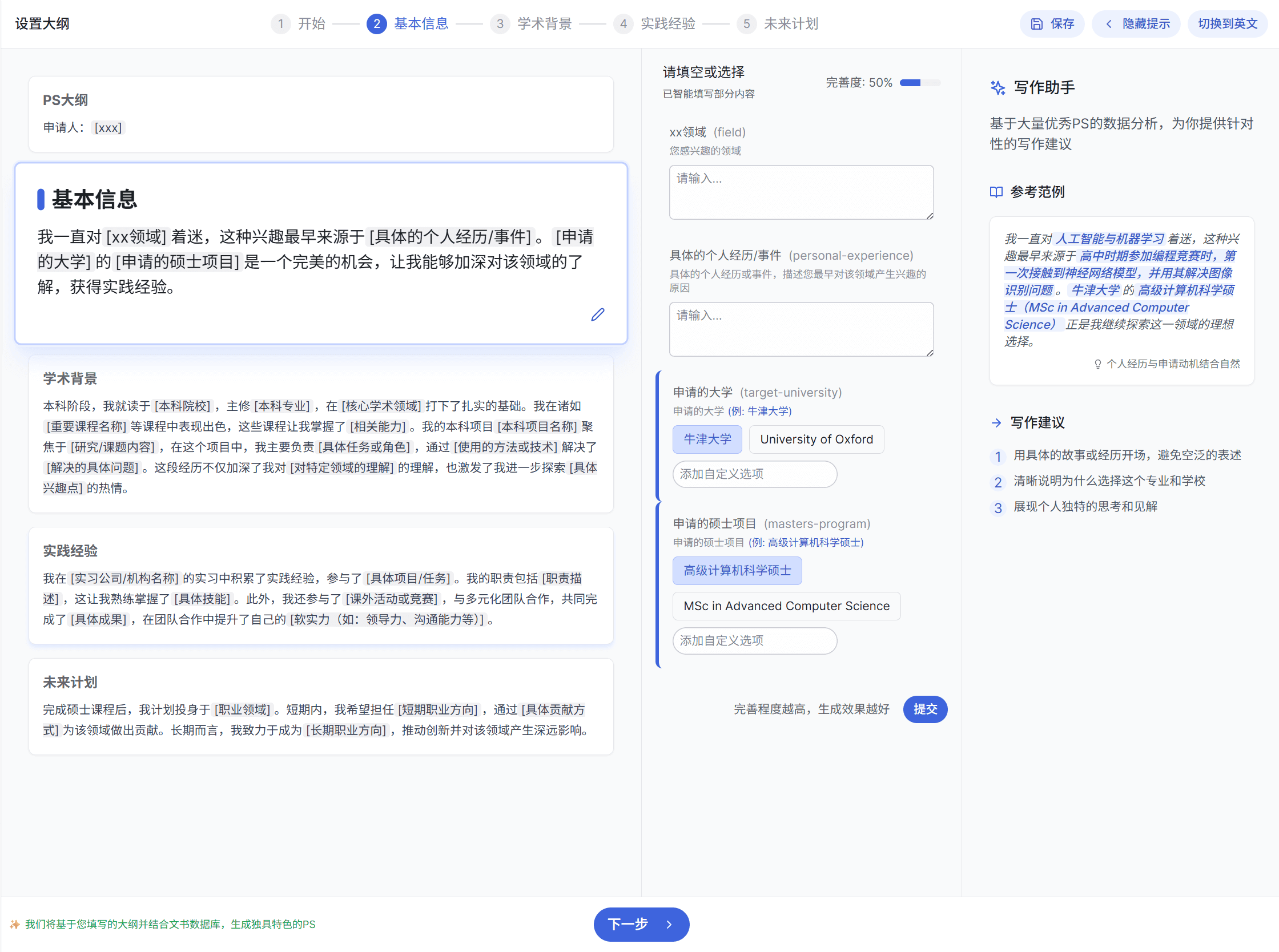Viewport: 1279px width, 952px height.
Task: Click the 参考范例 book icon
Action: [996, 192]
